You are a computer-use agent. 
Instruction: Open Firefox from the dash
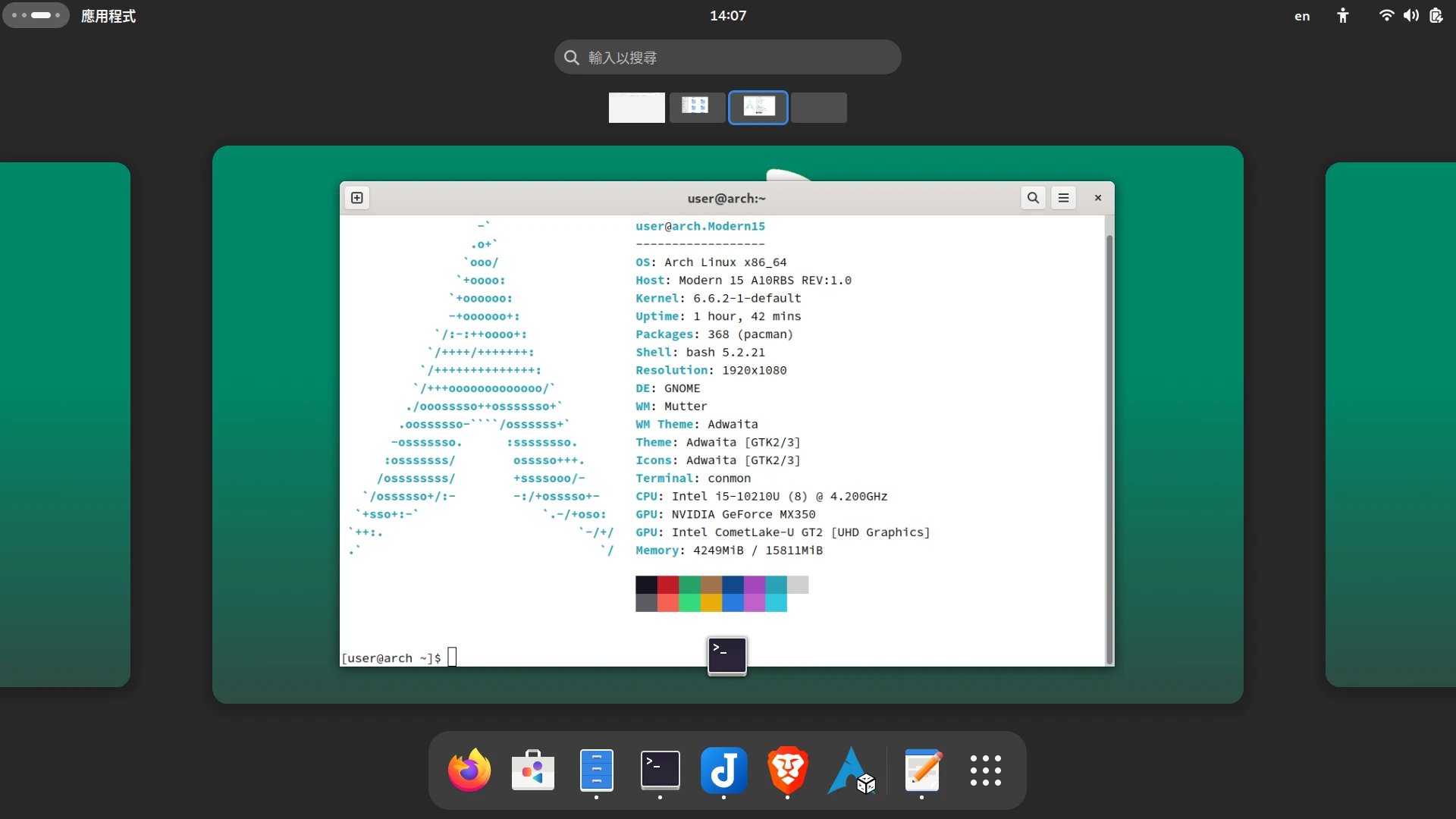469,770
